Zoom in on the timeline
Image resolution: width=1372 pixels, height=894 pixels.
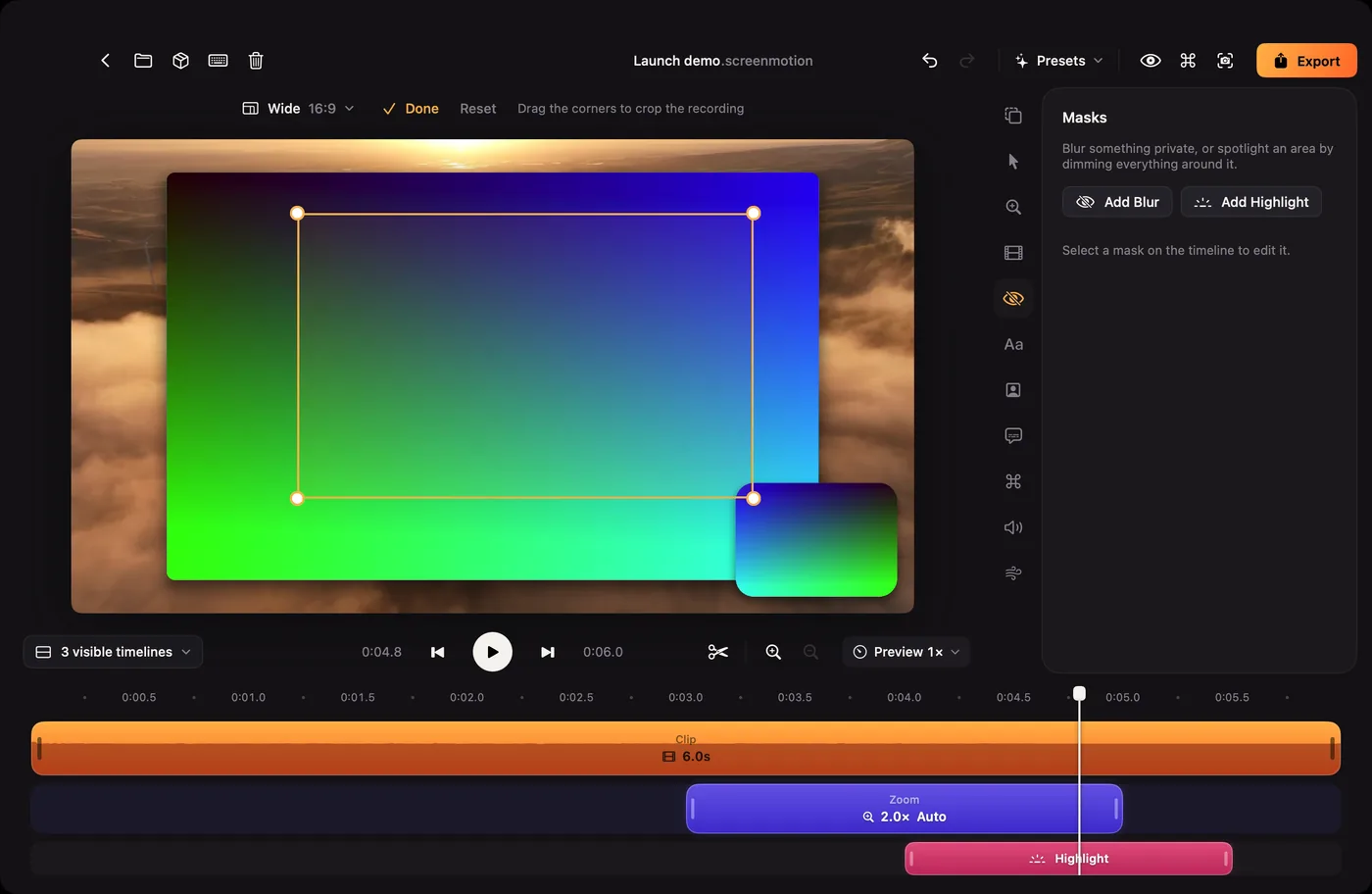(773, 652)
